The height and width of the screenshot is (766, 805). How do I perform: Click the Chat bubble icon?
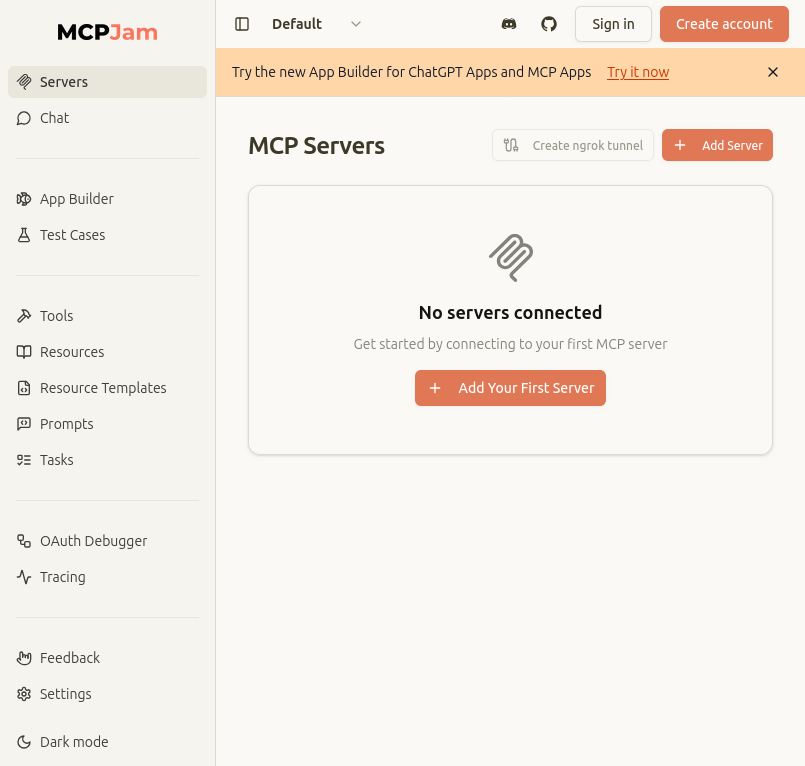(24, 118)
